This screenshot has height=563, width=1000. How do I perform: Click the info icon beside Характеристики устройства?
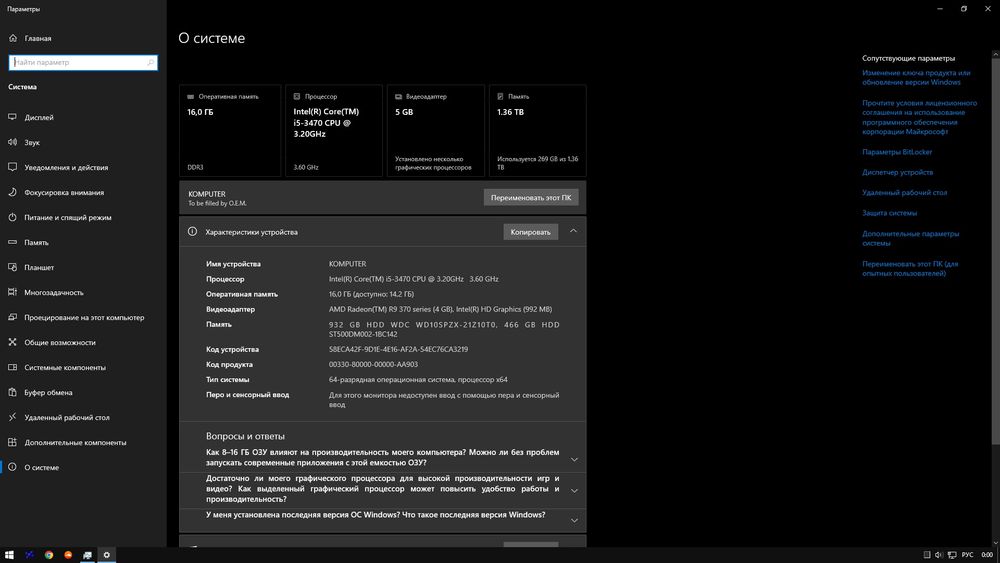(x=192, y=231)
